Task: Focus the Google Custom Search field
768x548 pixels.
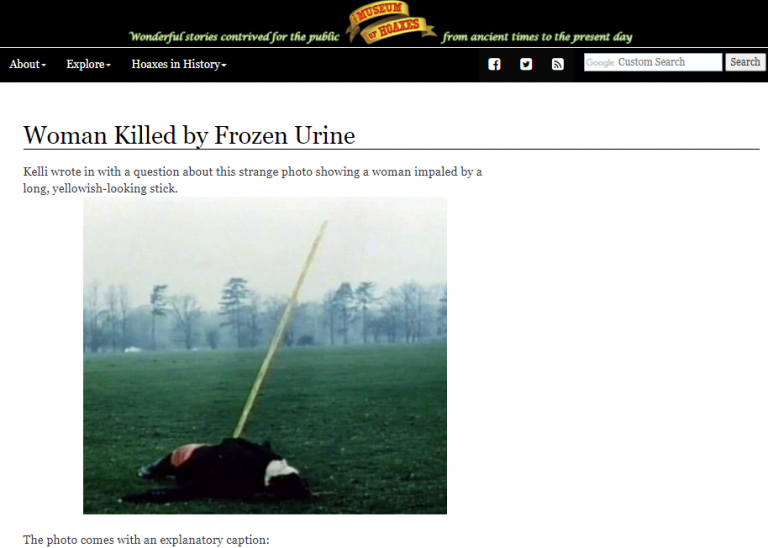Action: click(653, 62)
